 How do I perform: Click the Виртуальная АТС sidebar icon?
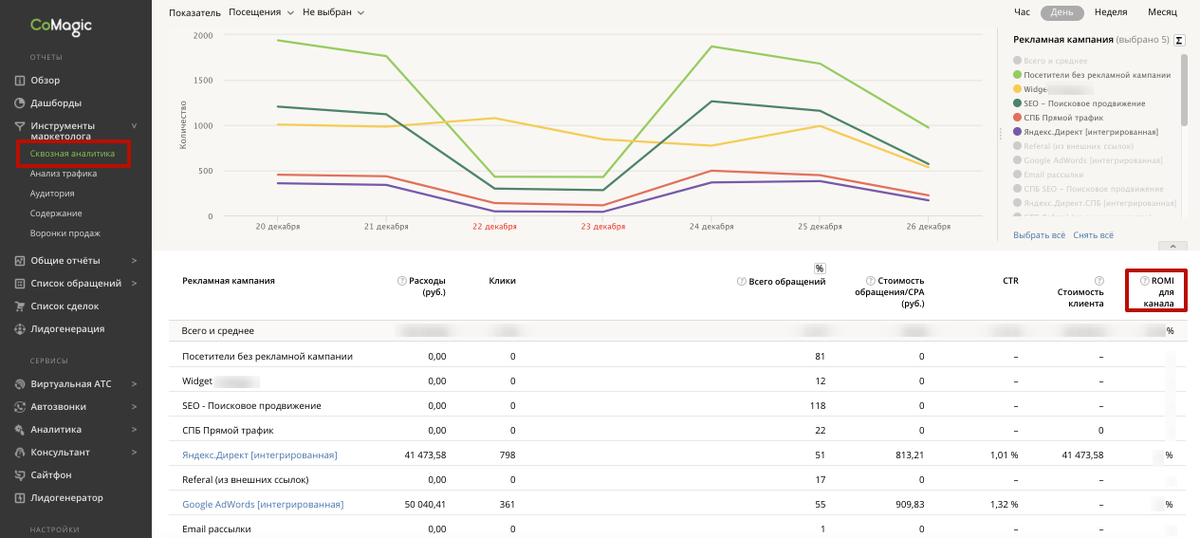click(x=20, y=384)
